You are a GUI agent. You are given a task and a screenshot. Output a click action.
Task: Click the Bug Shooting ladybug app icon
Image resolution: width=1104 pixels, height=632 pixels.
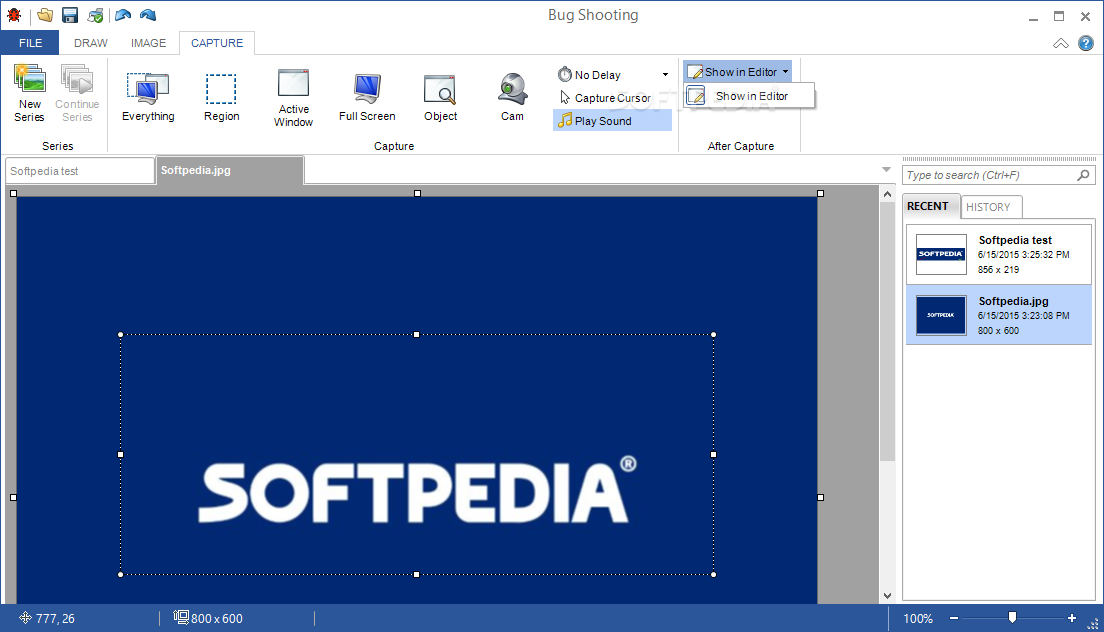point(13,15)
